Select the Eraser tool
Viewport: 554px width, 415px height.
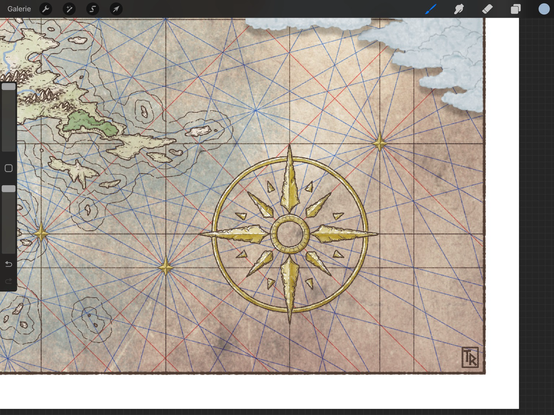coord(487,9)
